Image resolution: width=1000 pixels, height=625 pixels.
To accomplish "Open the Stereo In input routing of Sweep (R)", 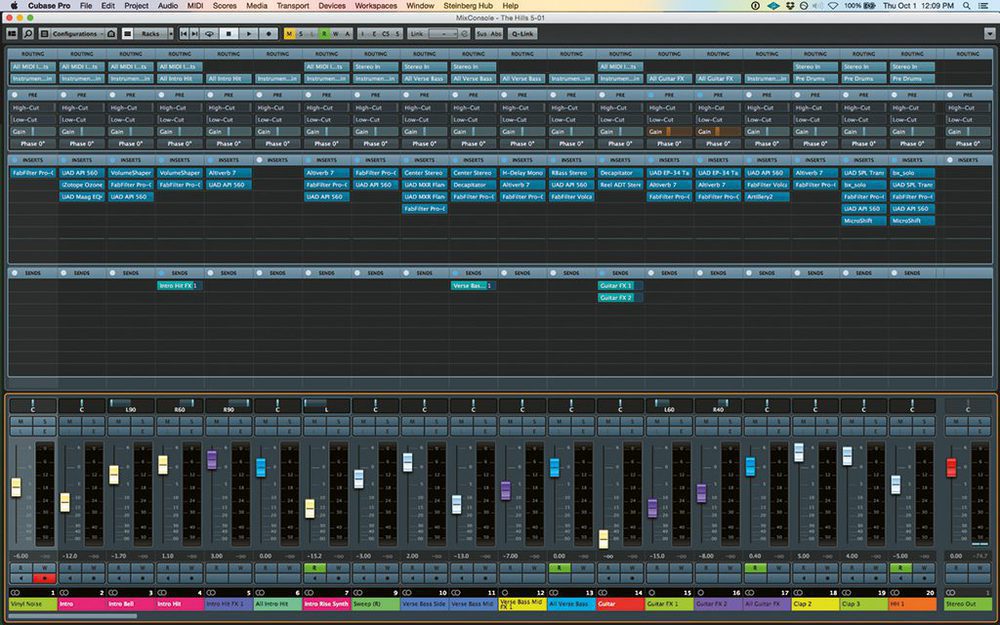I will (375, 66).
